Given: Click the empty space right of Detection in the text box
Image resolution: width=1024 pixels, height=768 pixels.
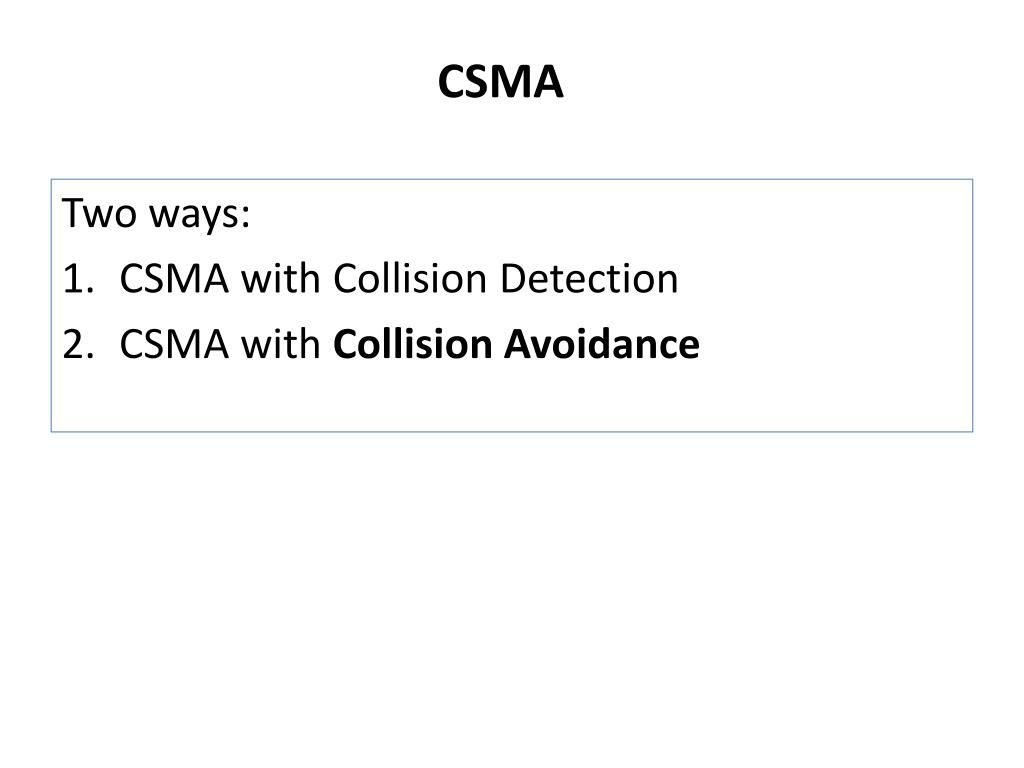Looking at the screenshot, I should (823, 279).
